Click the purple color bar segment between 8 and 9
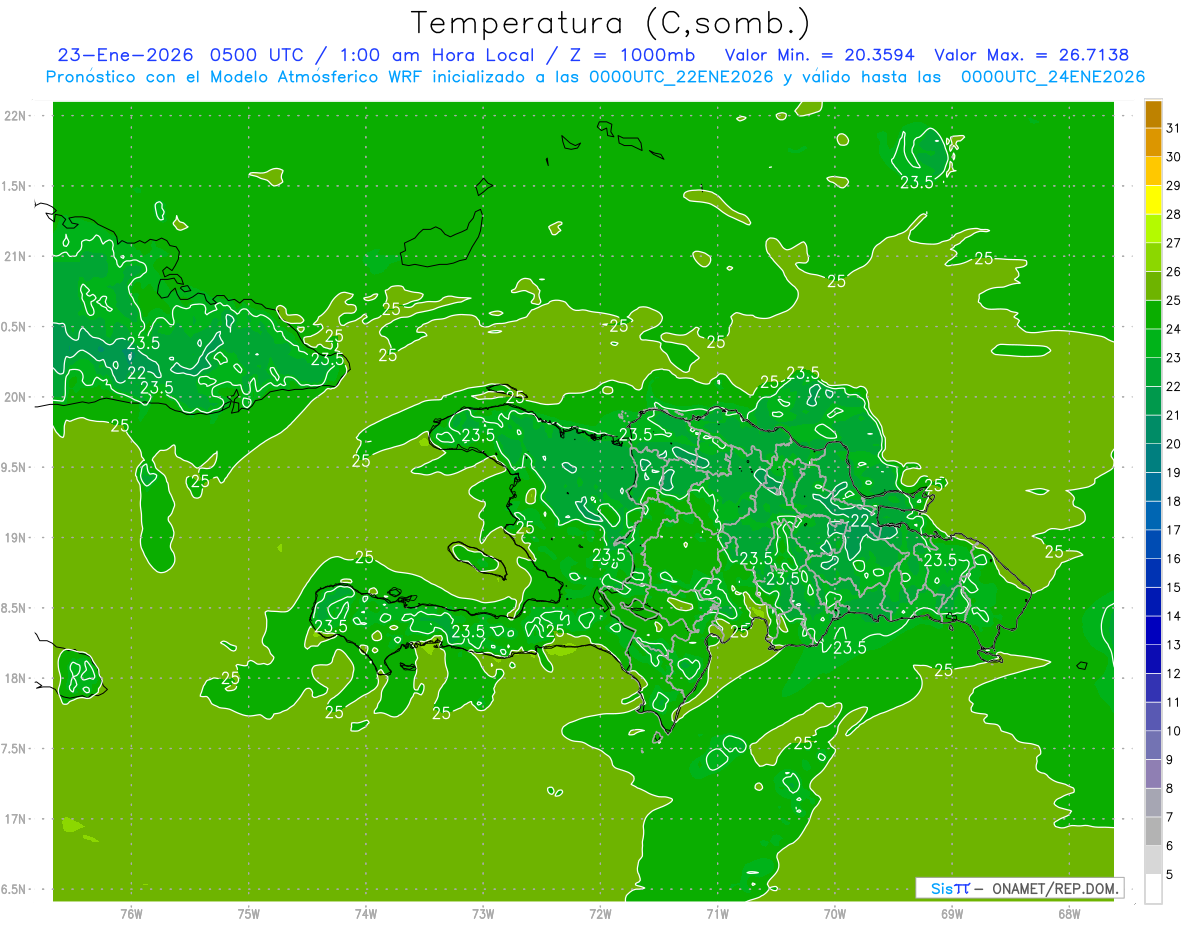This screenshot has height=927, width=1200. [x=1153, y=774]
